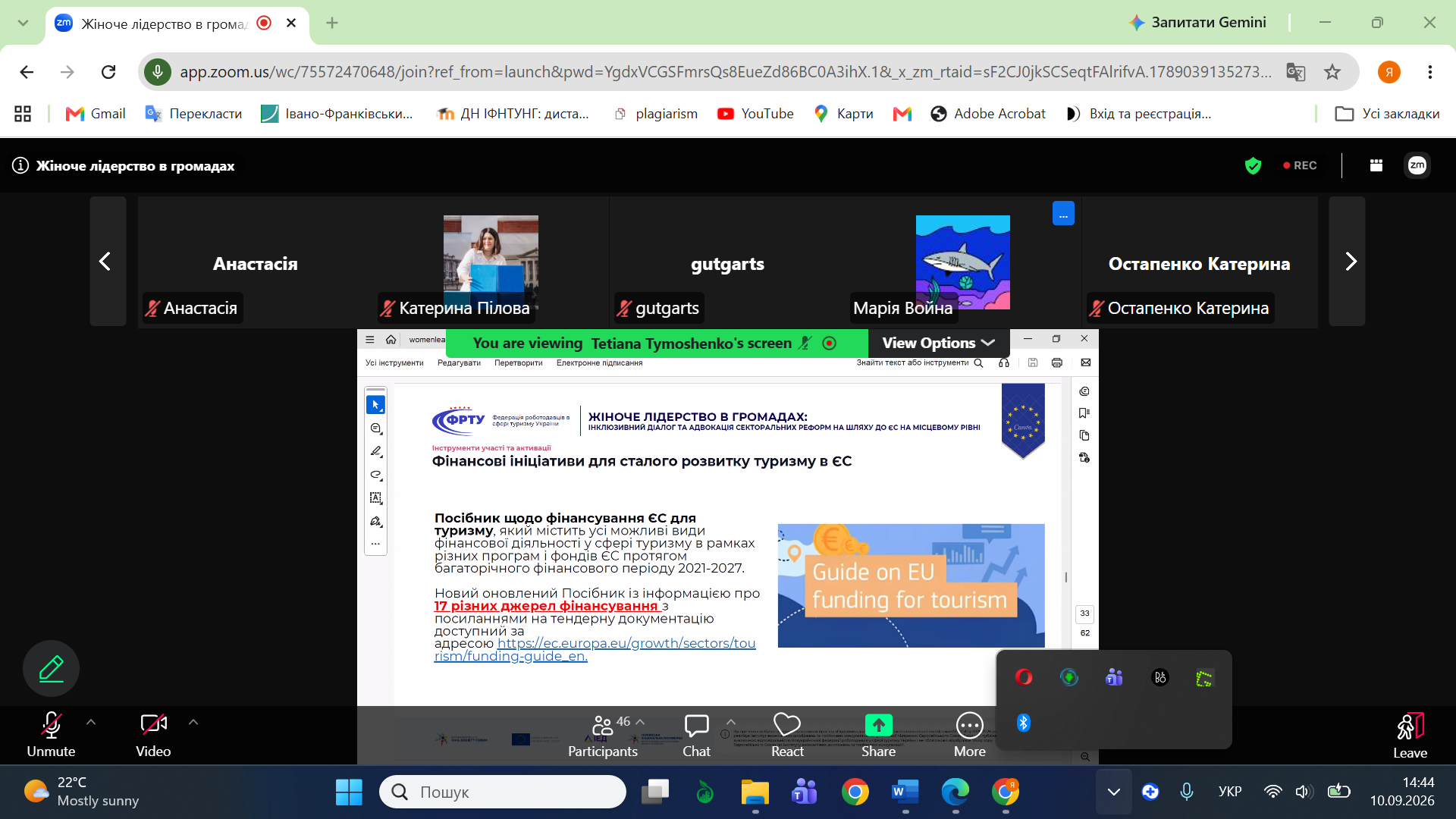The width and height of the screenshot is (1456, 819).
Task: Expand the Chat options arrow
Action: tap(731, 722)
